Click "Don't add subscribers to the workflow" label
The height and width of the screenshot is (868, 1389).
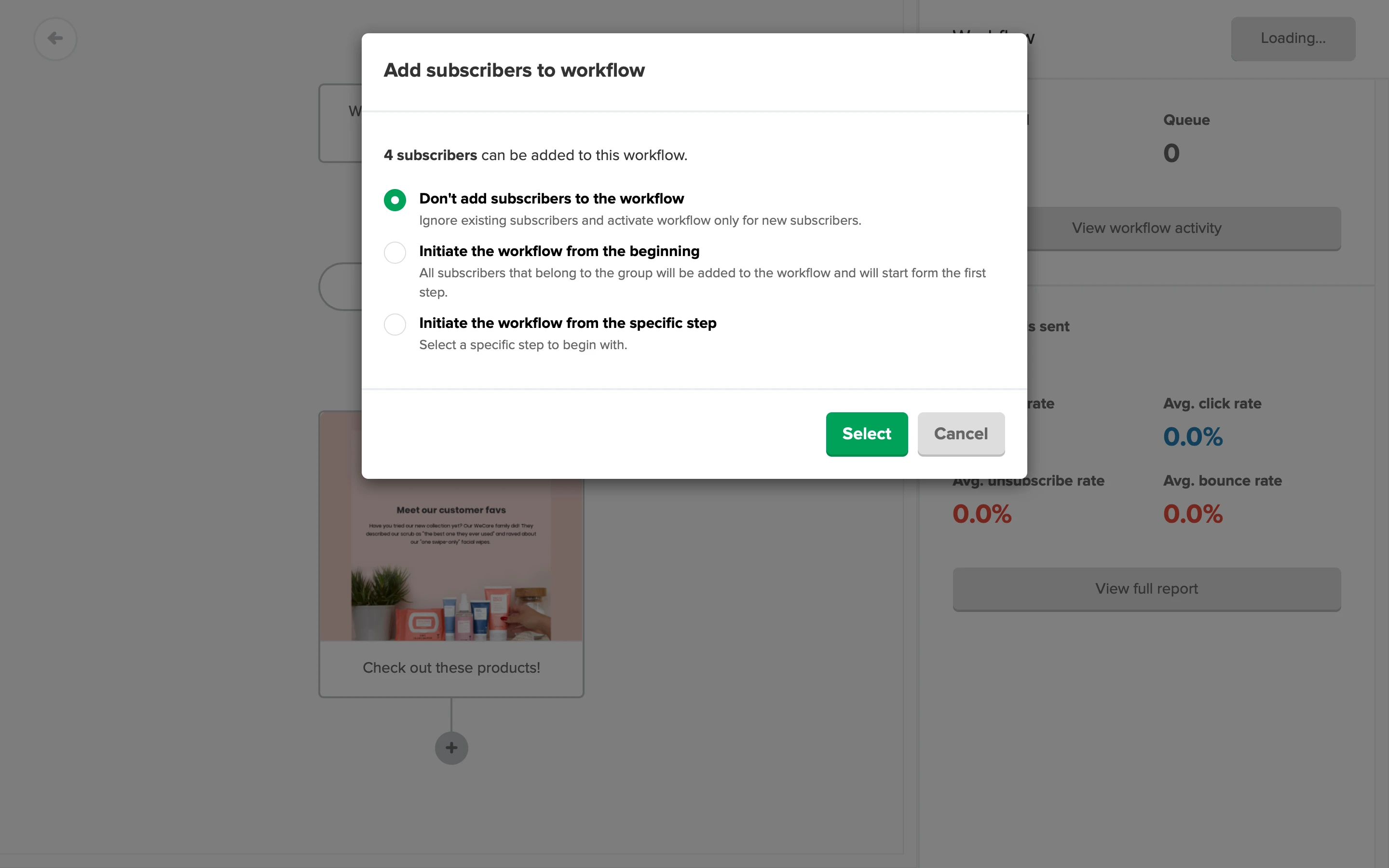point(551,199)
